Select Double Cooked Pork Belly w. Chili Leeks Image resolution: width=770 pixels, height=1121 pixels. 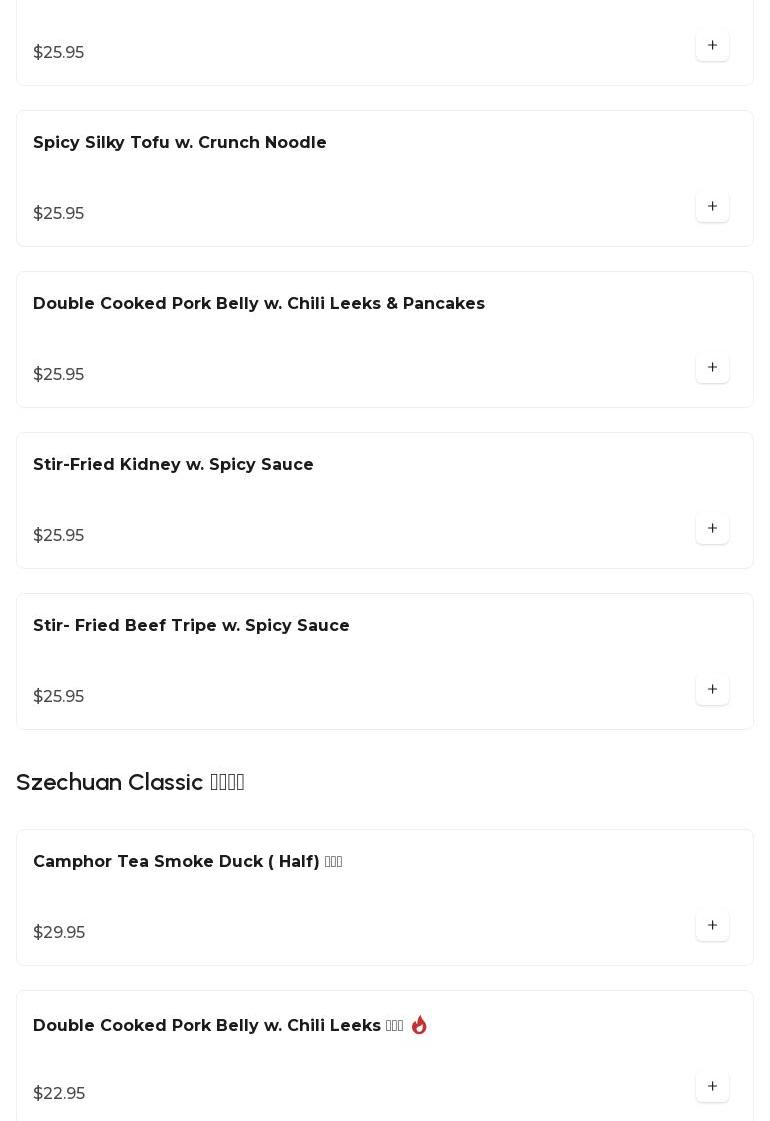[218, 1025]
